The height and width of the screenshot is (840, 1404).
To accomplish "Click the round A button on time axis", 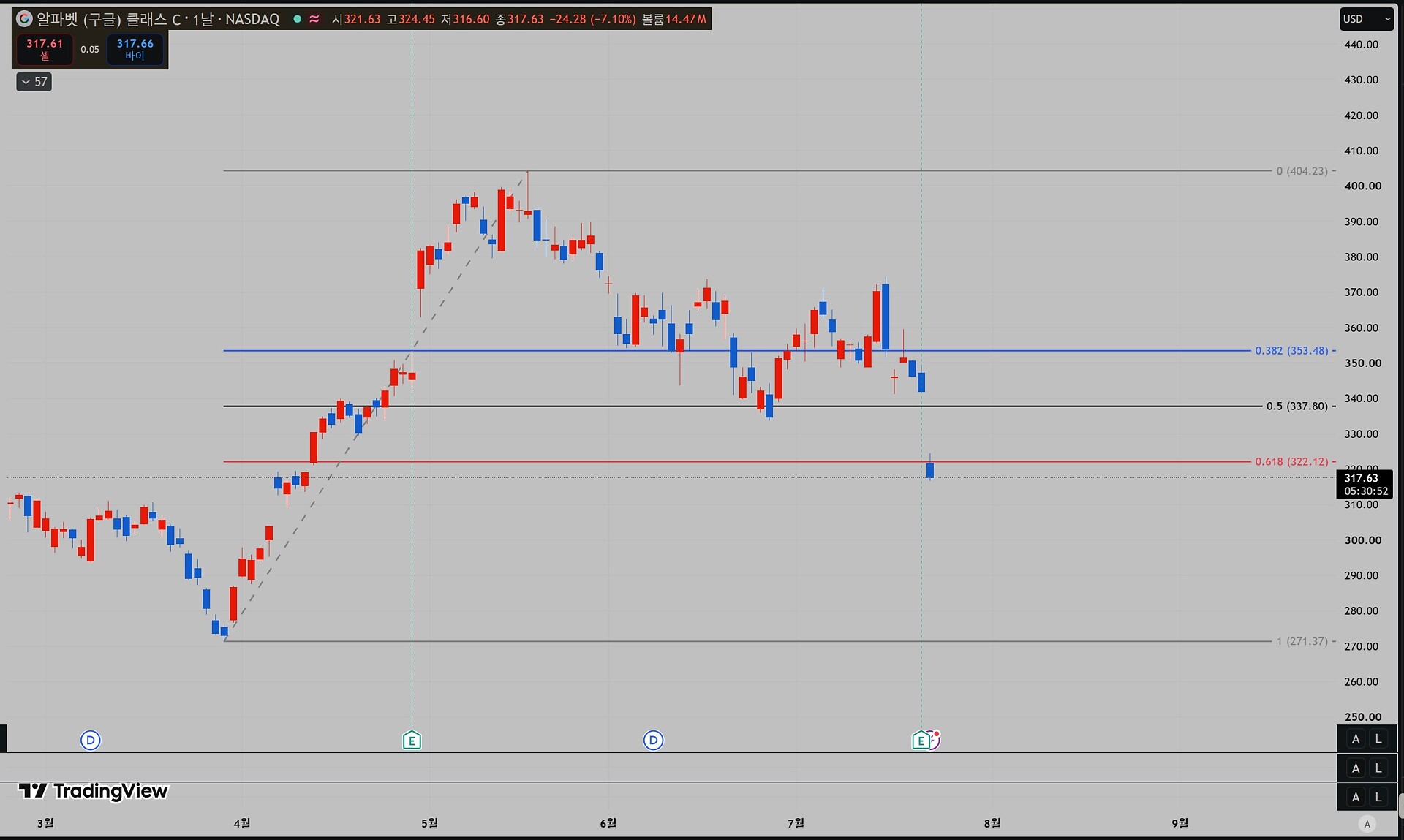I will point(1367,824).
